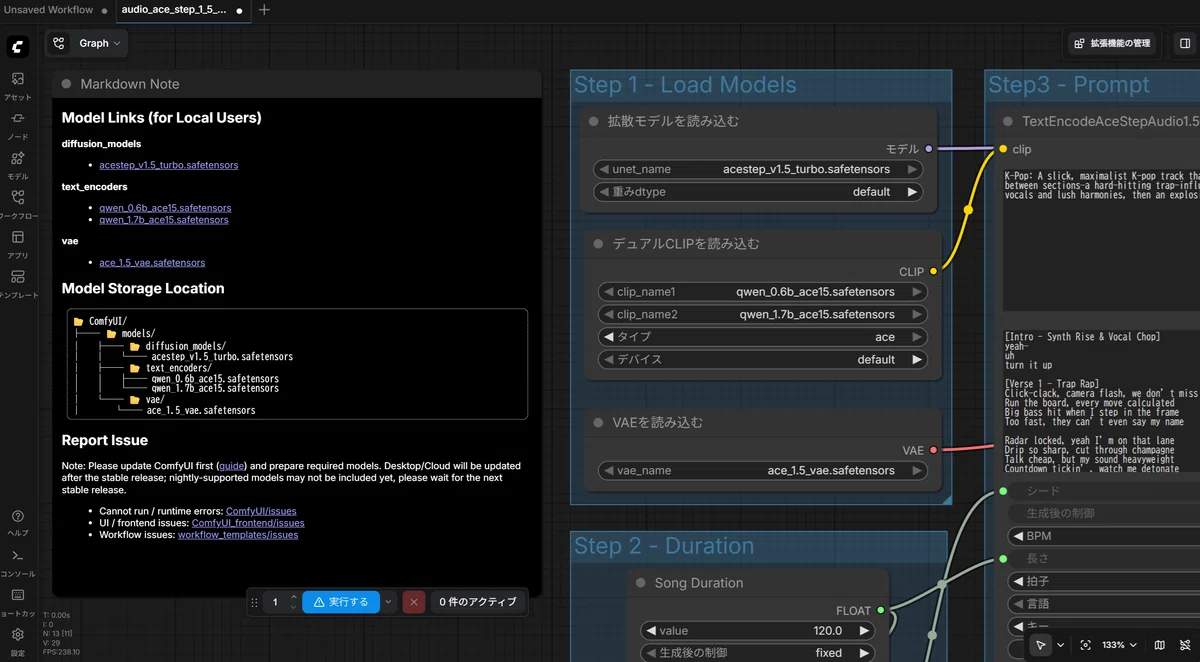The height and width of the screenshot is (662, 1200).
Task: Increase the batch count with up arrow
Action: click(x=293, y=597)
